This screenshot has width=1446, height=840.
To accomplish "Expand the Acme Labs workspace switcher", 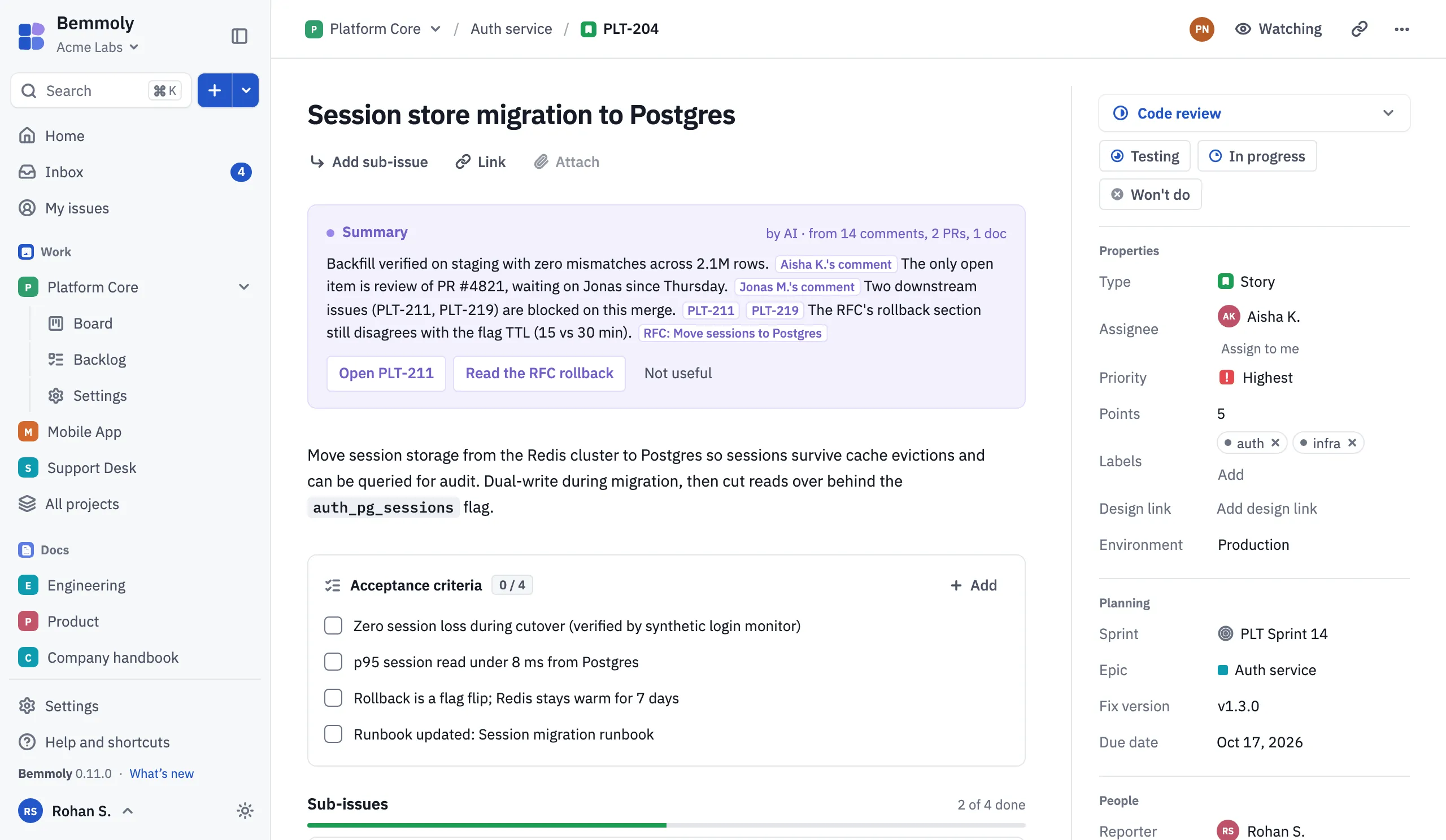I will click(98, 47).
